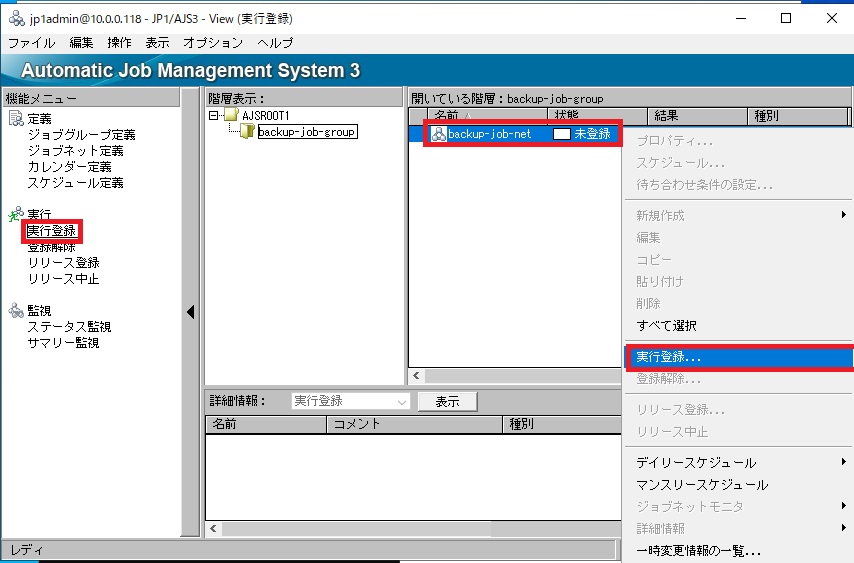
Task: Click left arrow of detail table scrollbar
Action: (x=214, y=528)
